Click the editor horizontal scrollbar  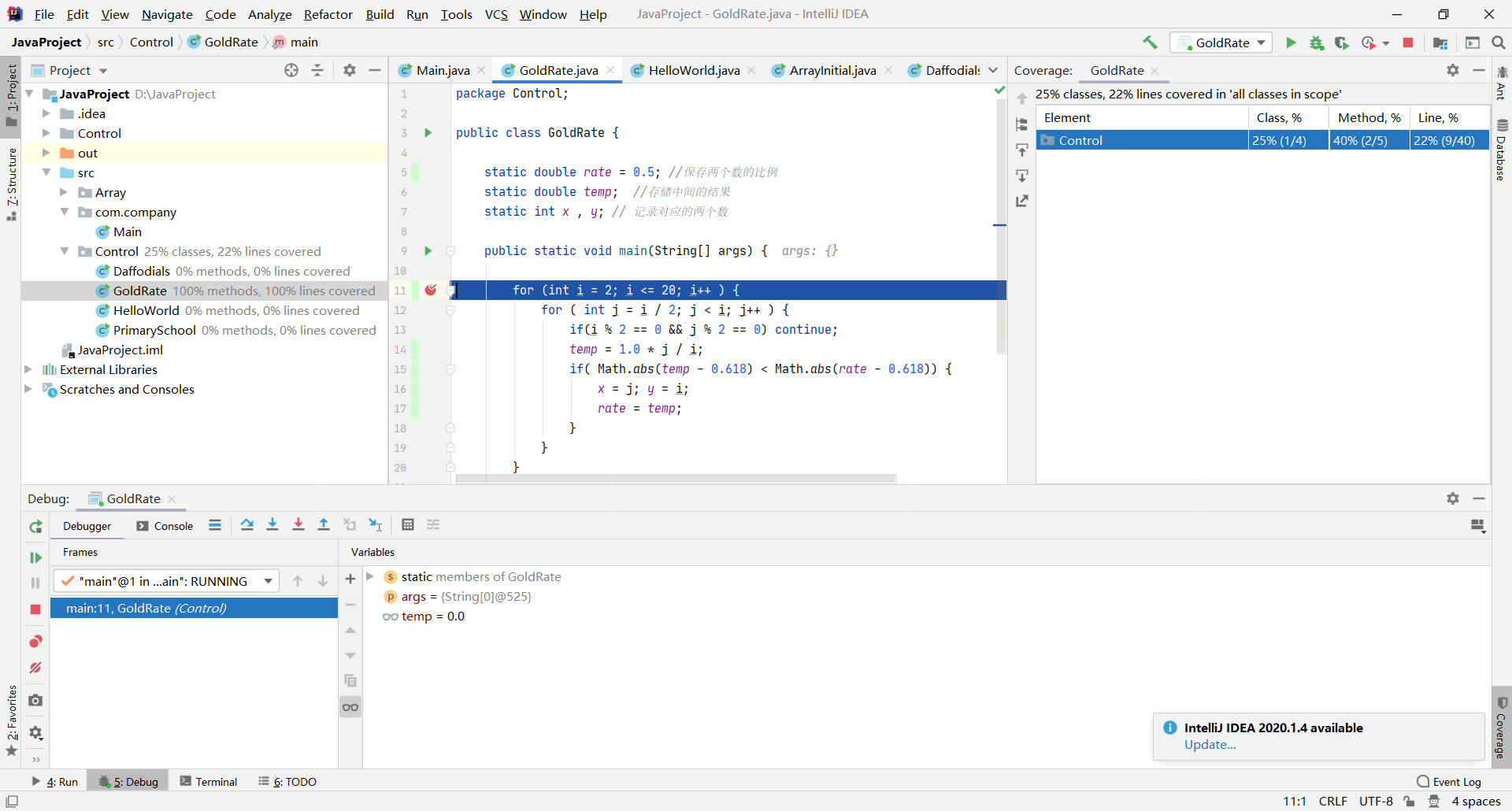[x=676, y=479]
